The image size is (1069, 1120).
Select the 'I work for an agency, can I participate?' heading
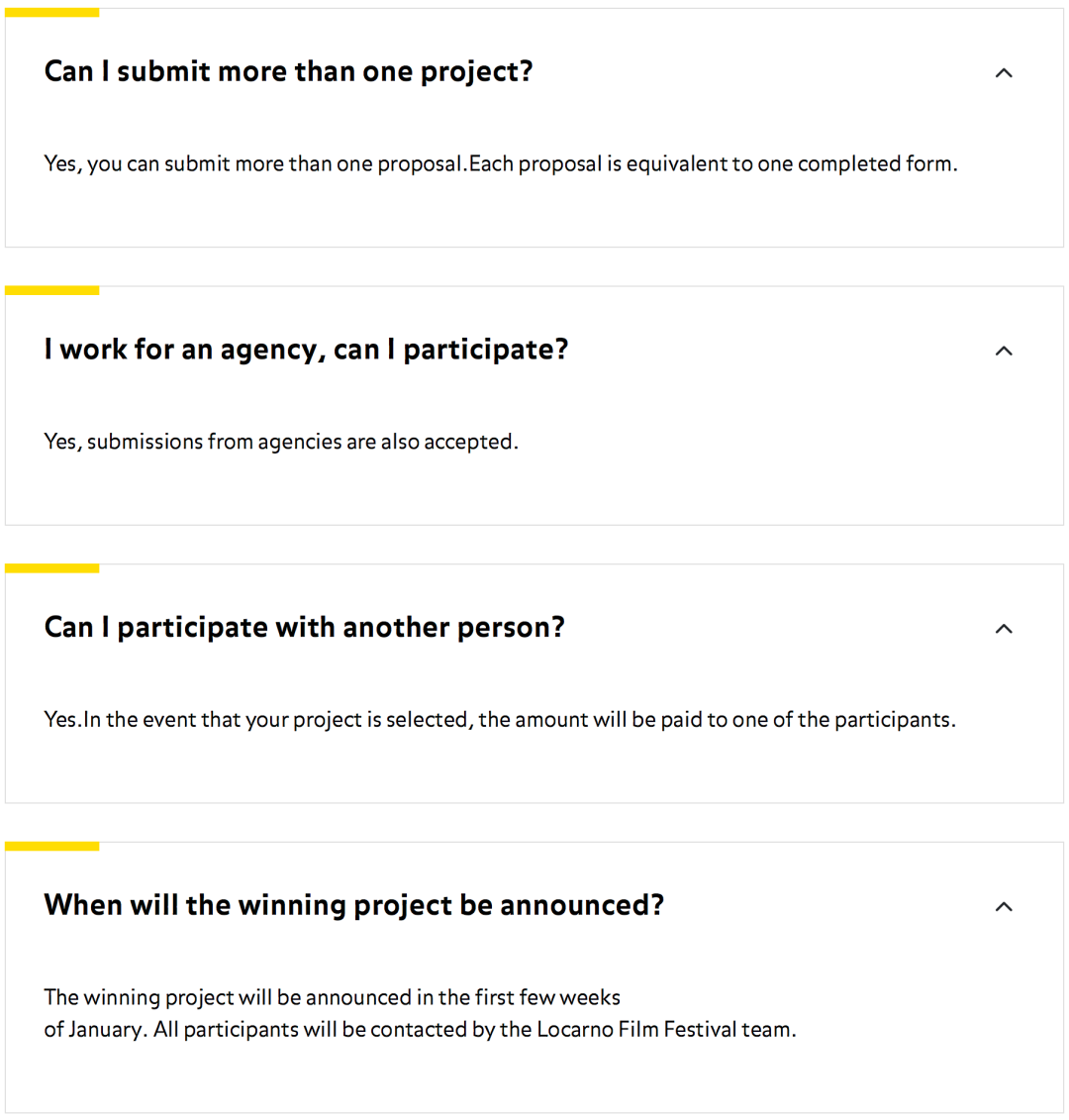pyautogui.click(x=306, y=350)
